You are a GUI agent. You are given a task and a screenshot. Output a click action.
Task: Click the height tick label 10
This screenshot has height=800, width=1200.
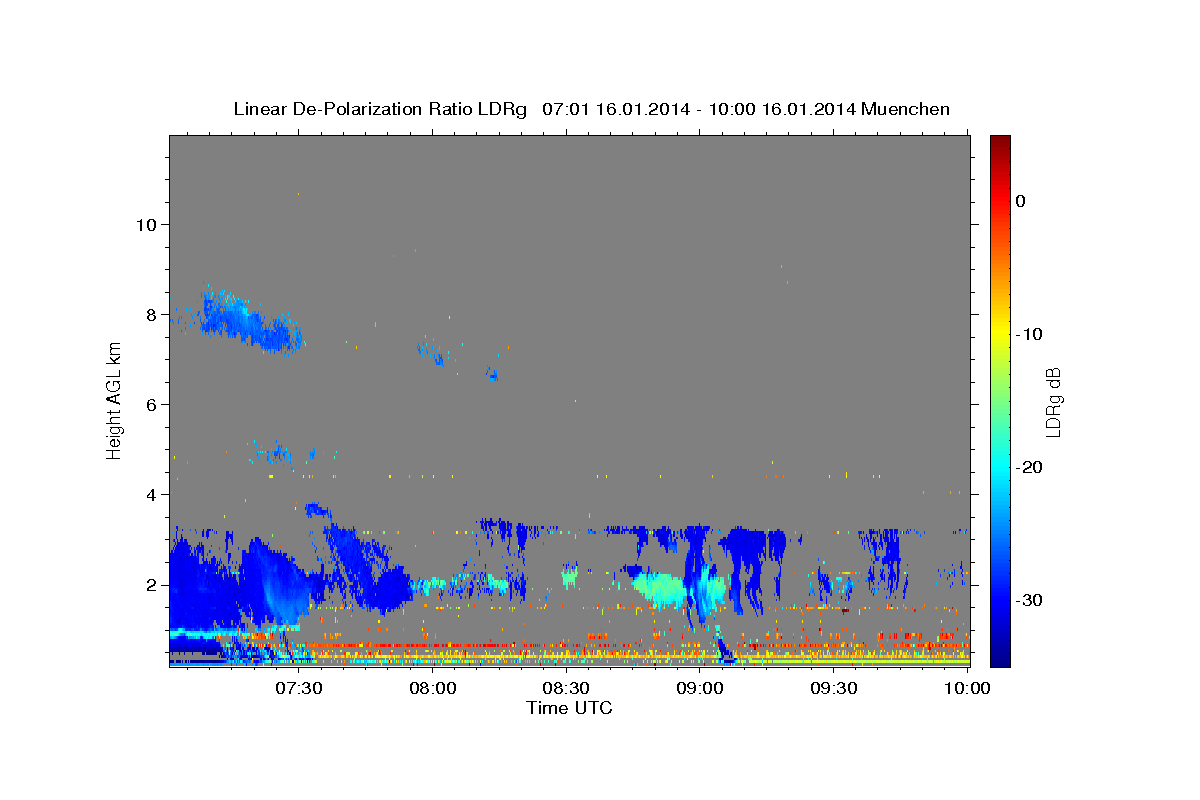tap(146, 224)
